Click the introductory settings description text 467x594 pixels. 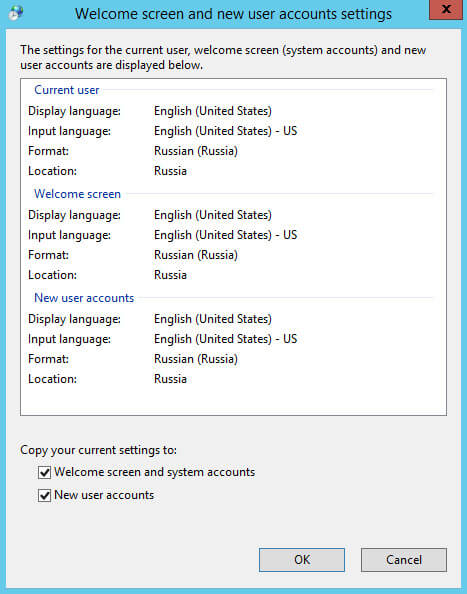(x=223, y=58)
